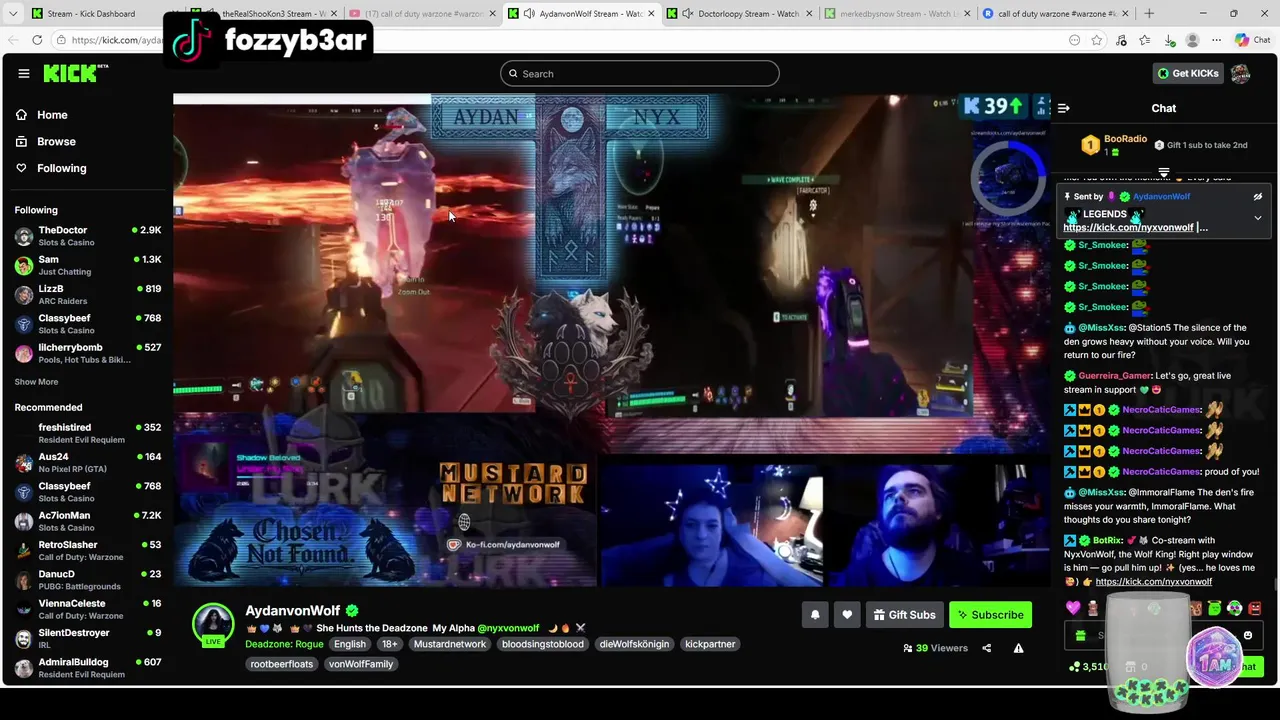This screenshot has width=1280, height=720.
Task: Focus the Kick search field
Action: [x=640, y=73]
